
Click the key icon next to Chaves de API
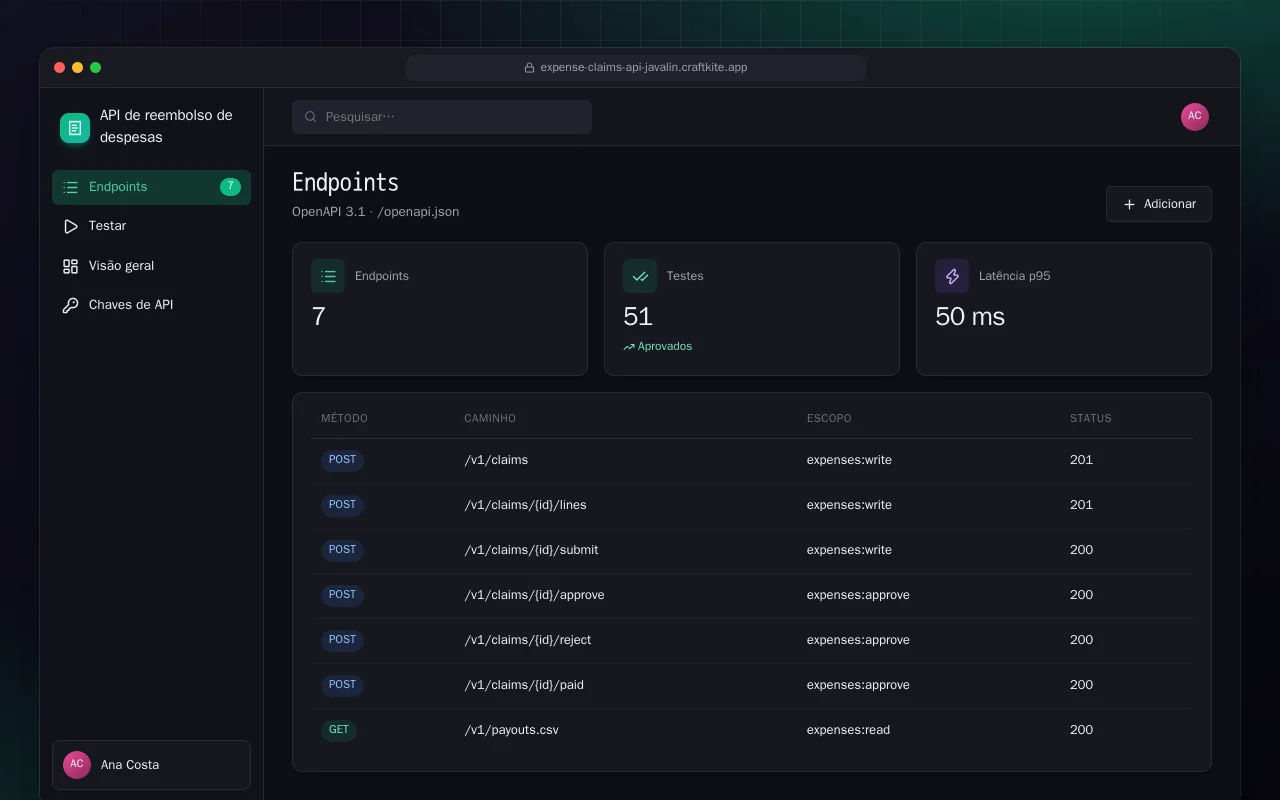click(70, 305)
